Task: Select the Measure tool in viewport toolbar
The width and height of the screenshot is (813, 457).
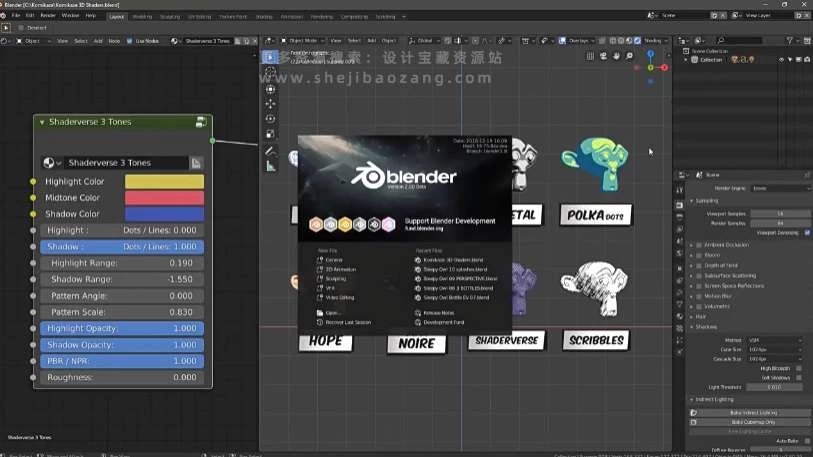Action: pos(270,166)
